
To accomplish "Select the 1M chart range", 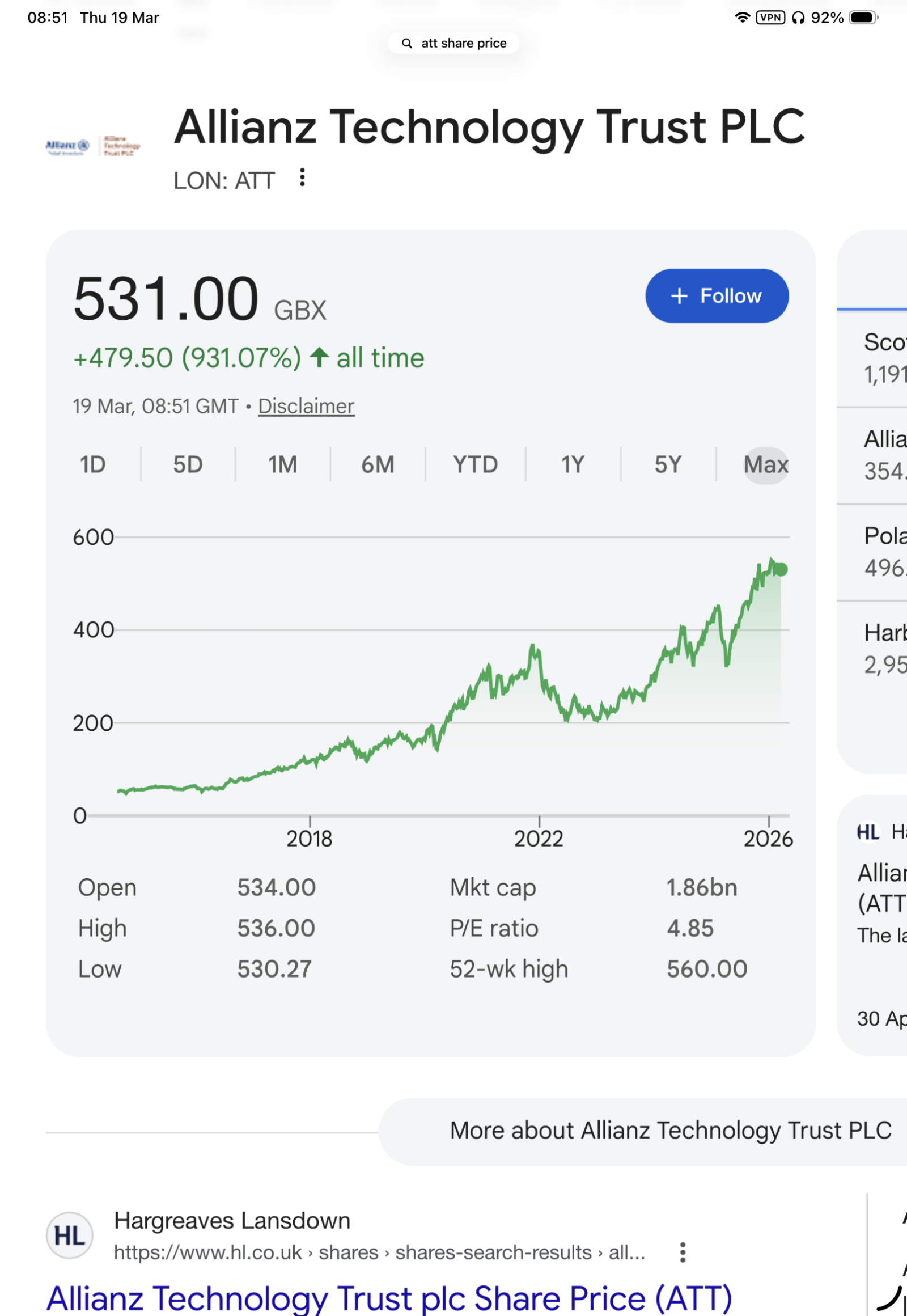I will 282,464.
